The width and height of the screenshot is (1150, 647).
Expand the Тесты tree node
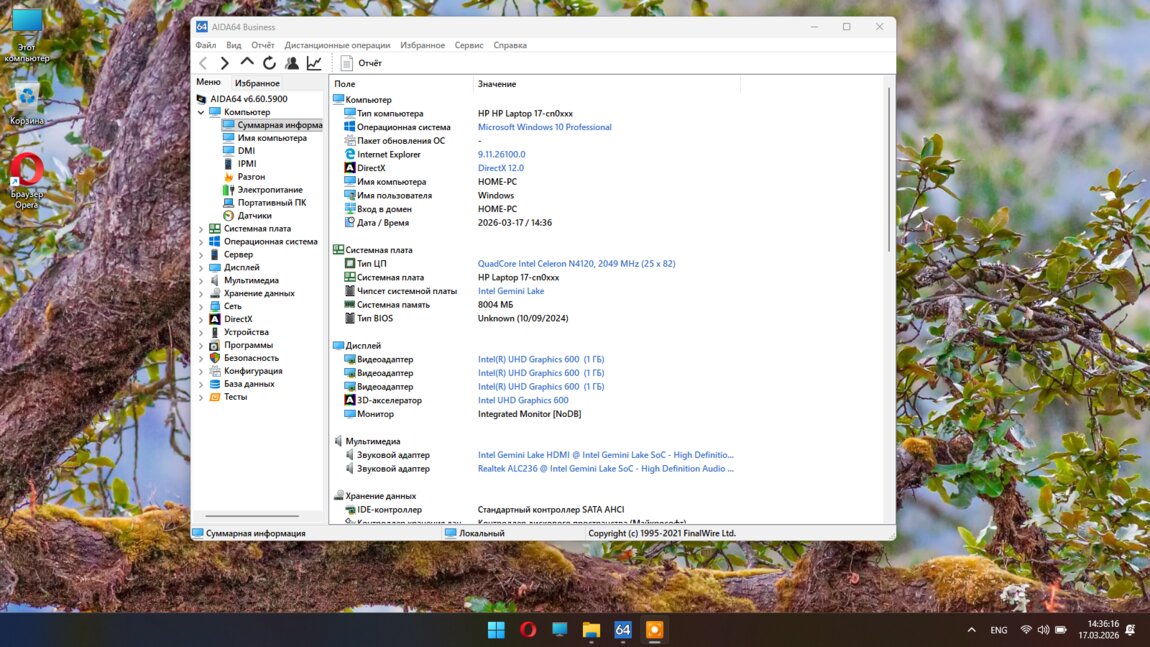pyautogui.click(x=201, y=397)
